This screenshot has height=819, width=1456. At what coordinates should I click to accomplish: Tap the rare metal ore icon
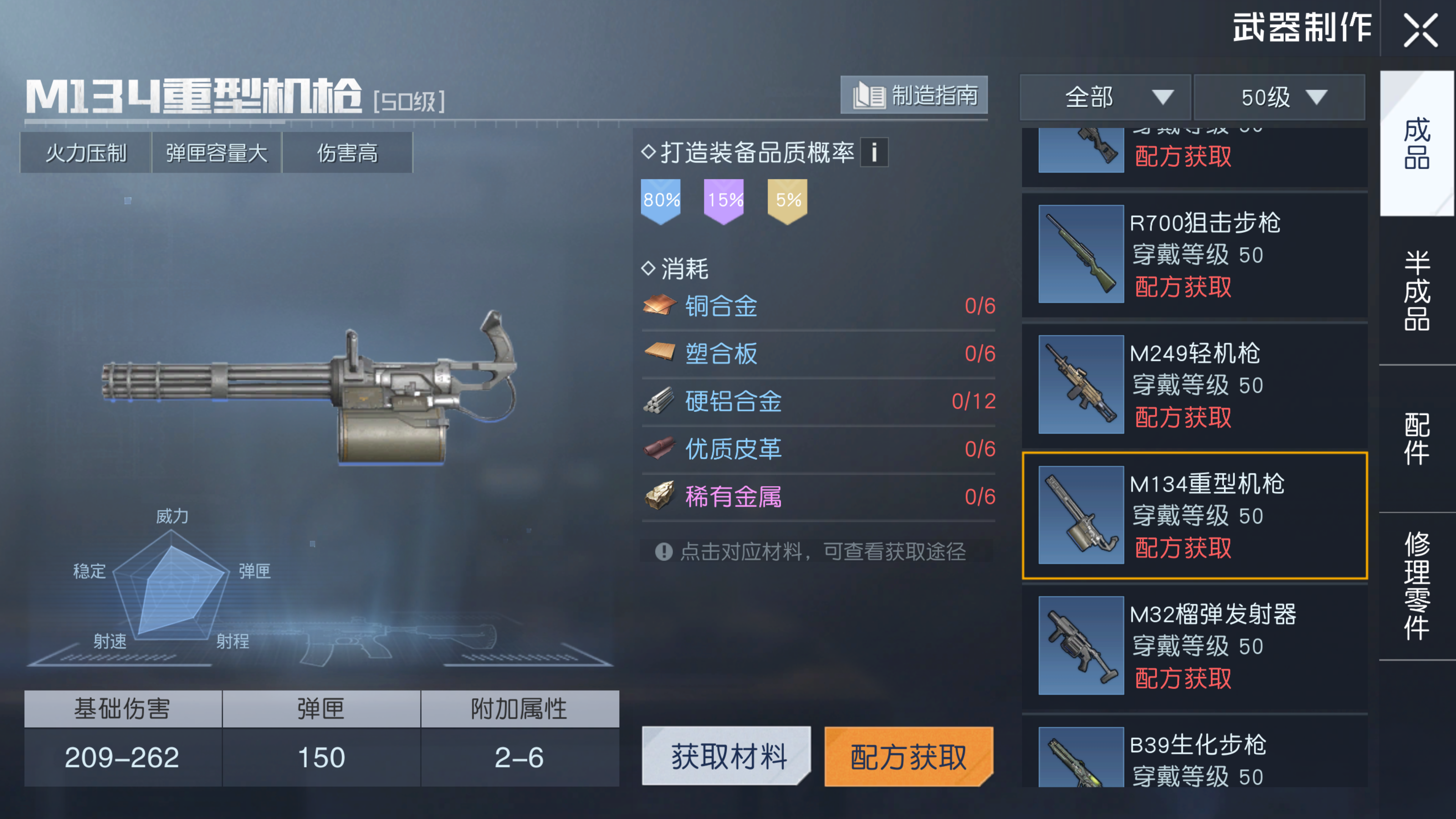coord(659,496)
